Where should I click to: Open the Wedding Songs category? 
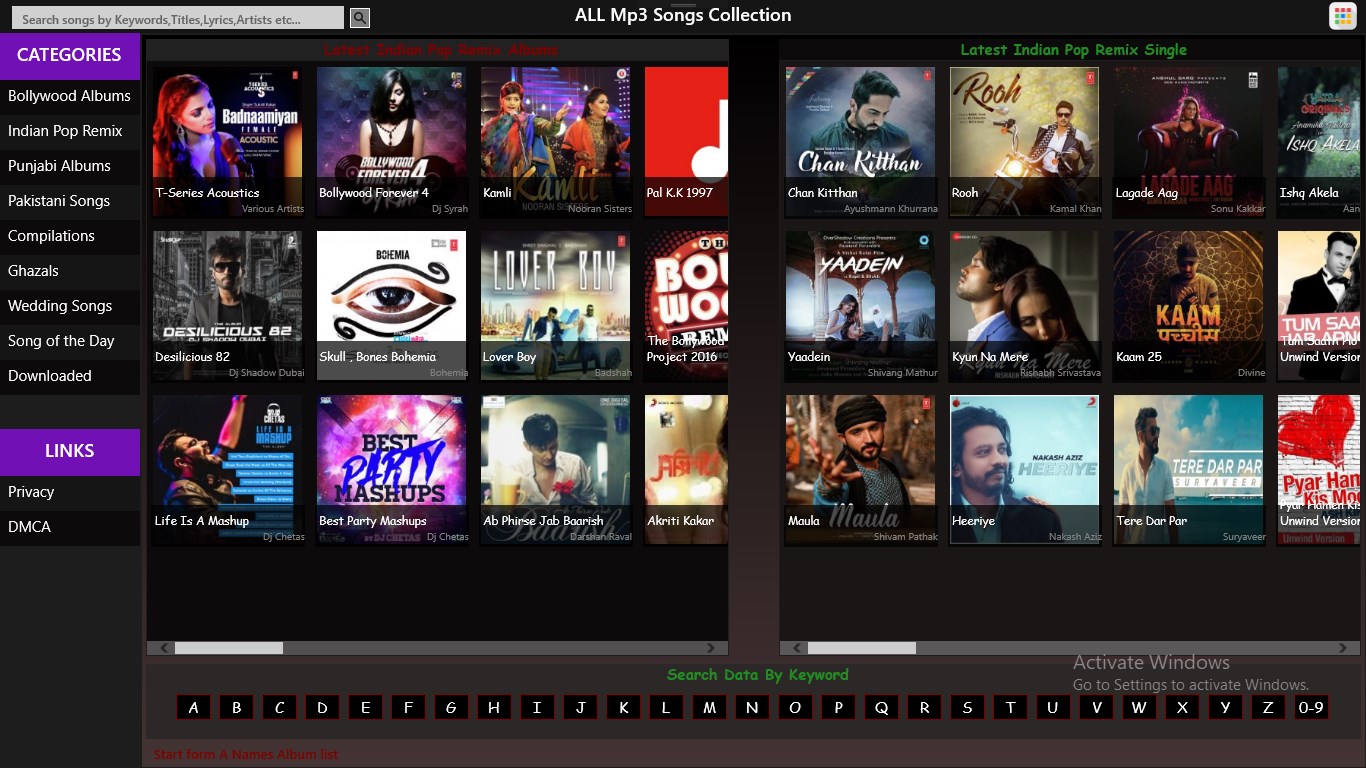pyautogui.click(x=70, y=306)
